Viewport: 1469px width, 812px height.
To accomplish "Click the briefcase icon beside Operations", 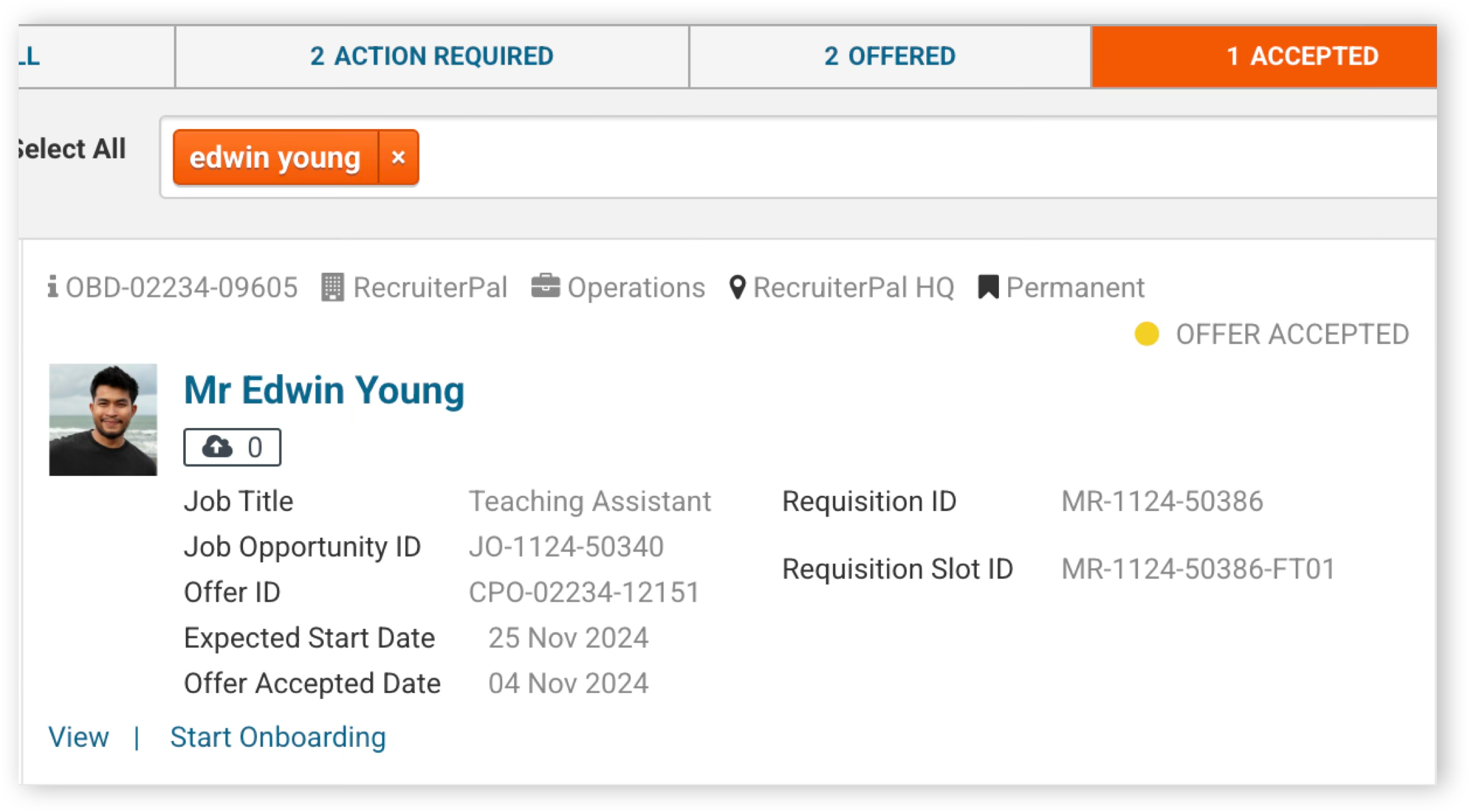I will click(545, 286).
